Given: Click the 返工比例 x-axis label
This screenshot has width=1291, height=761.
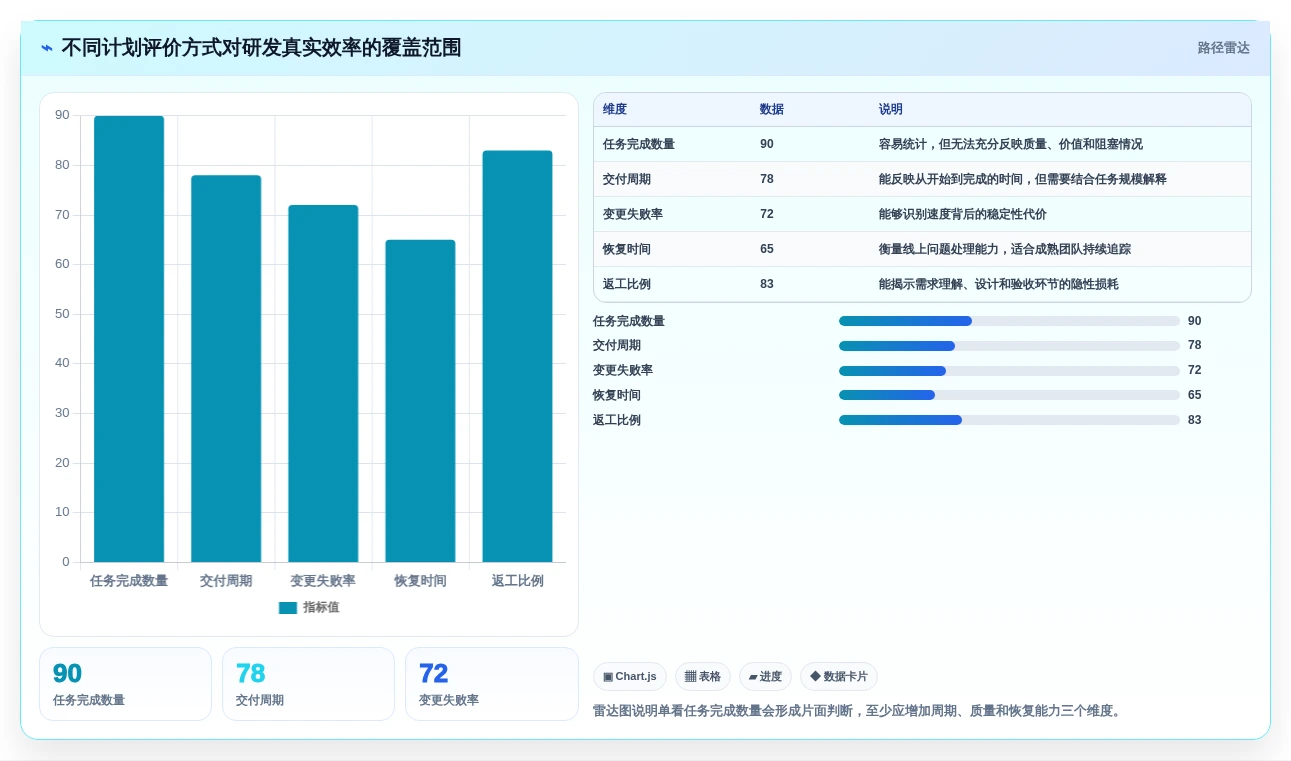Looking at the screenshot, I should 517,581.
